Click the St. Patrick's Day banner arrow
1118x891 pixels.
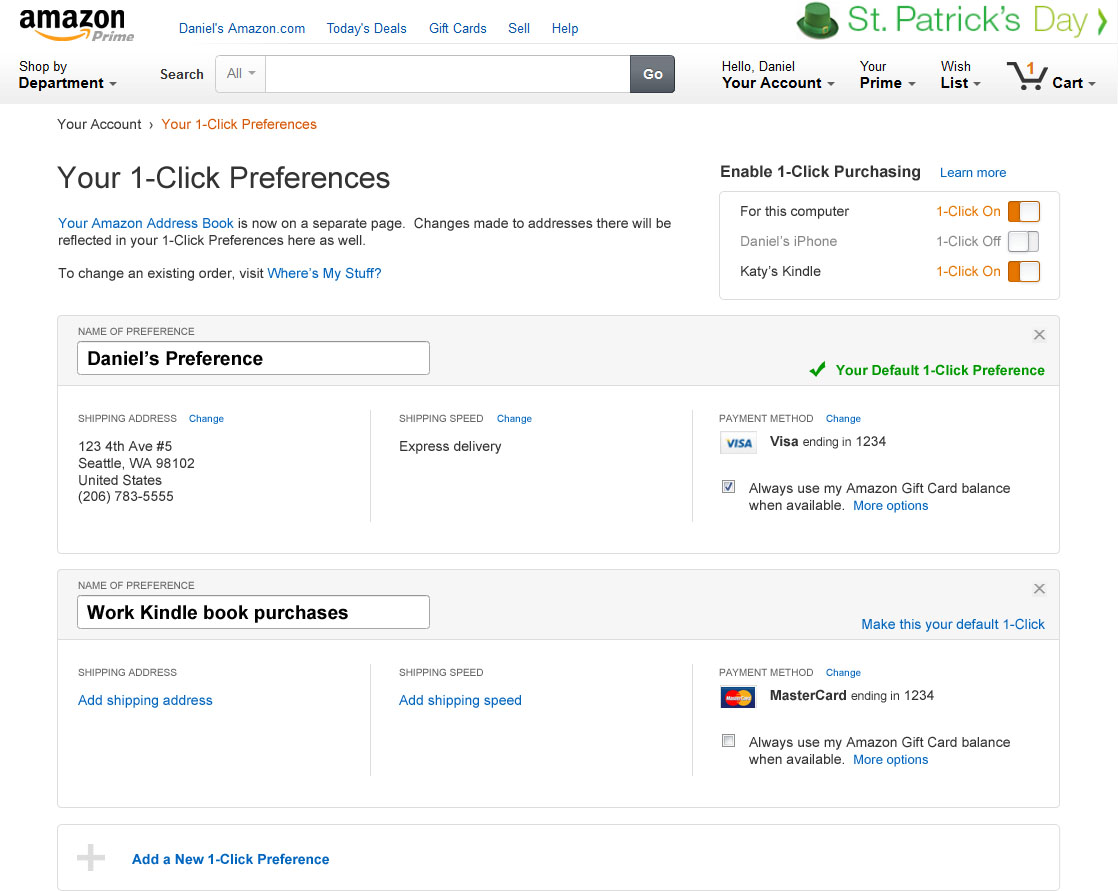[x=1102, y=21]
